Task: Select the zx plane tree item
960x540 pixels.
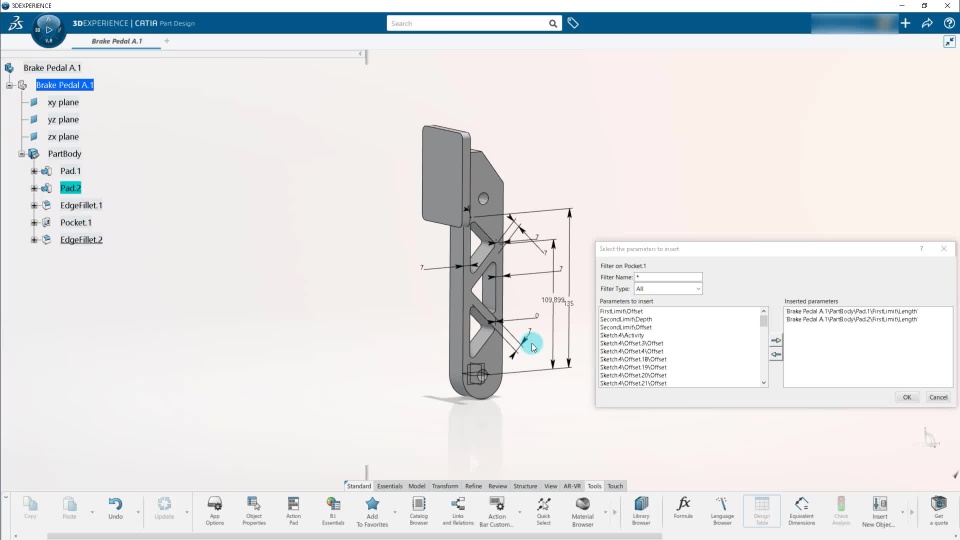Action: (x=63, y=137)
